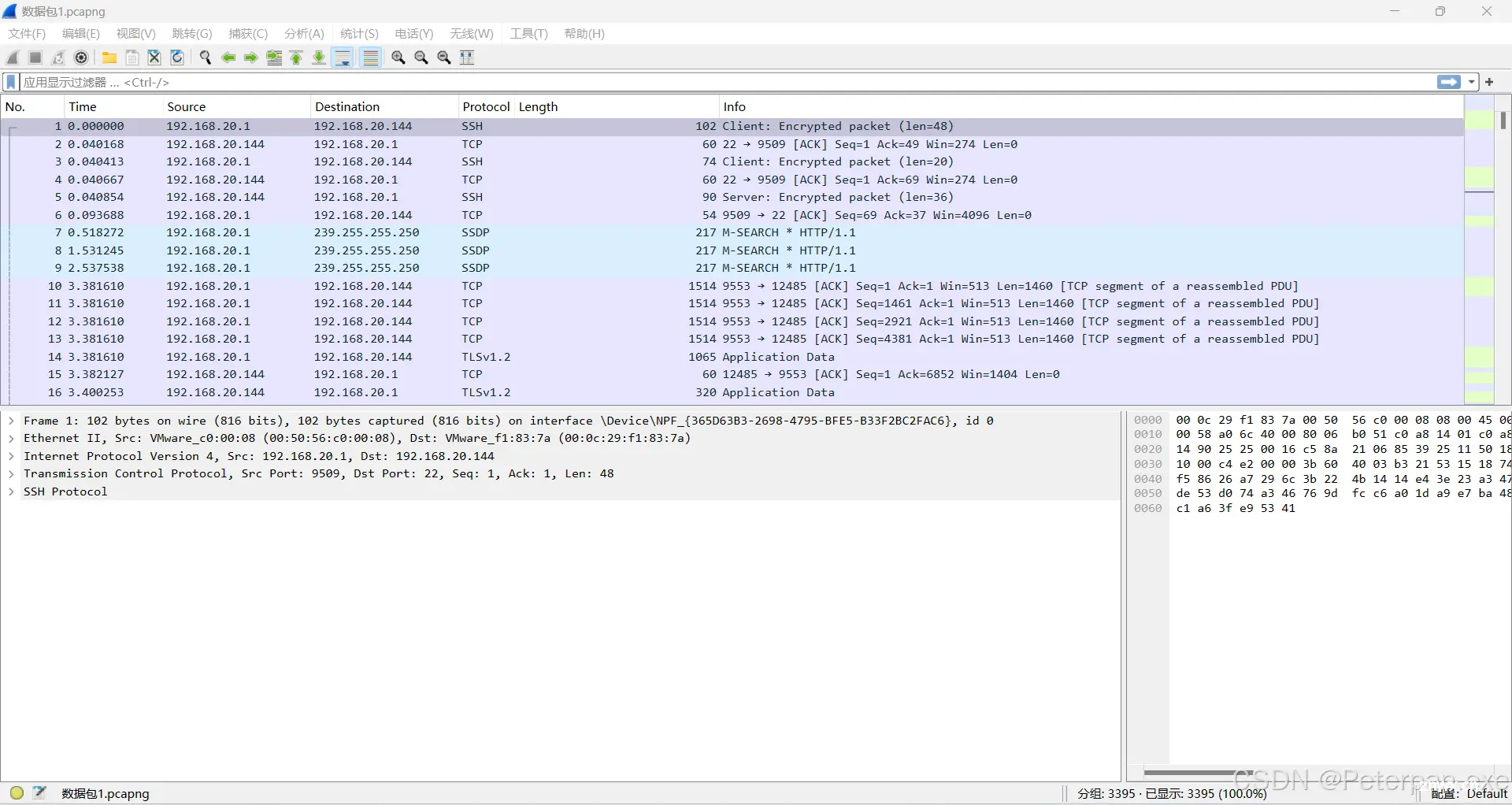Restart the current capture
Screen dimensions: 1512x805
(x=58, y=57)
